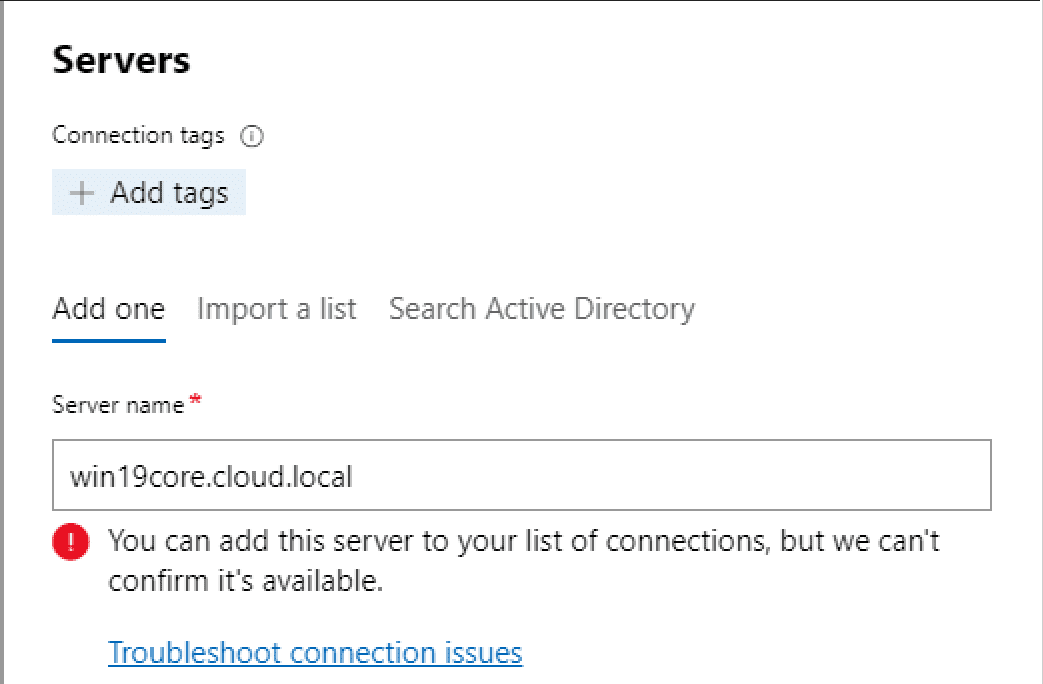Open Troubleshoot connection issues link

point(315,653)
